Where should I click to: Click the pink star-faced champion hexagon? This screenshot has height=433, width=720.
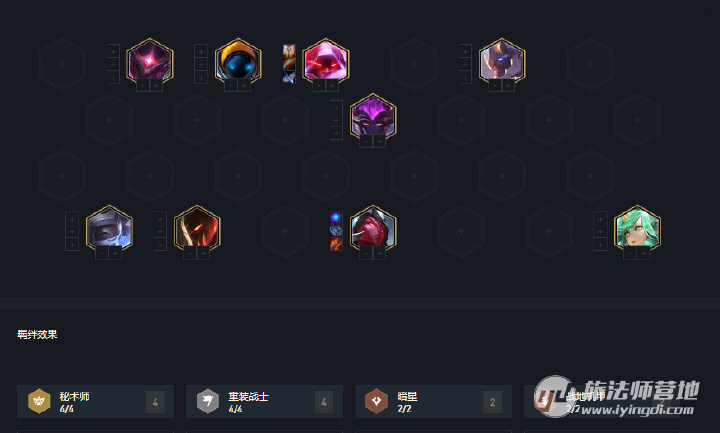pyautogui.click(x=150, y=61)
